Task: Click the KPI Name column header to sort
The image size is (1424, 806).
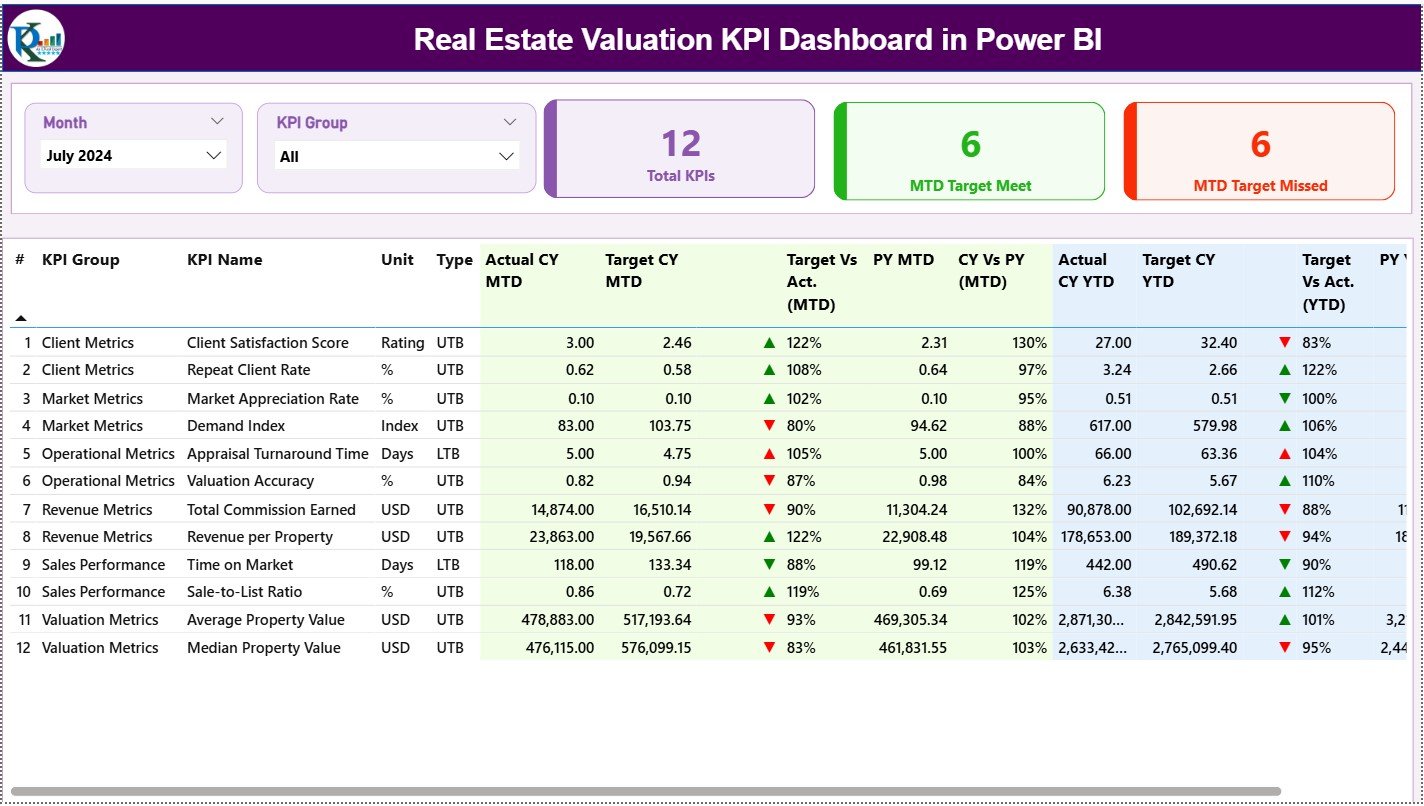Action: point(222,259)
